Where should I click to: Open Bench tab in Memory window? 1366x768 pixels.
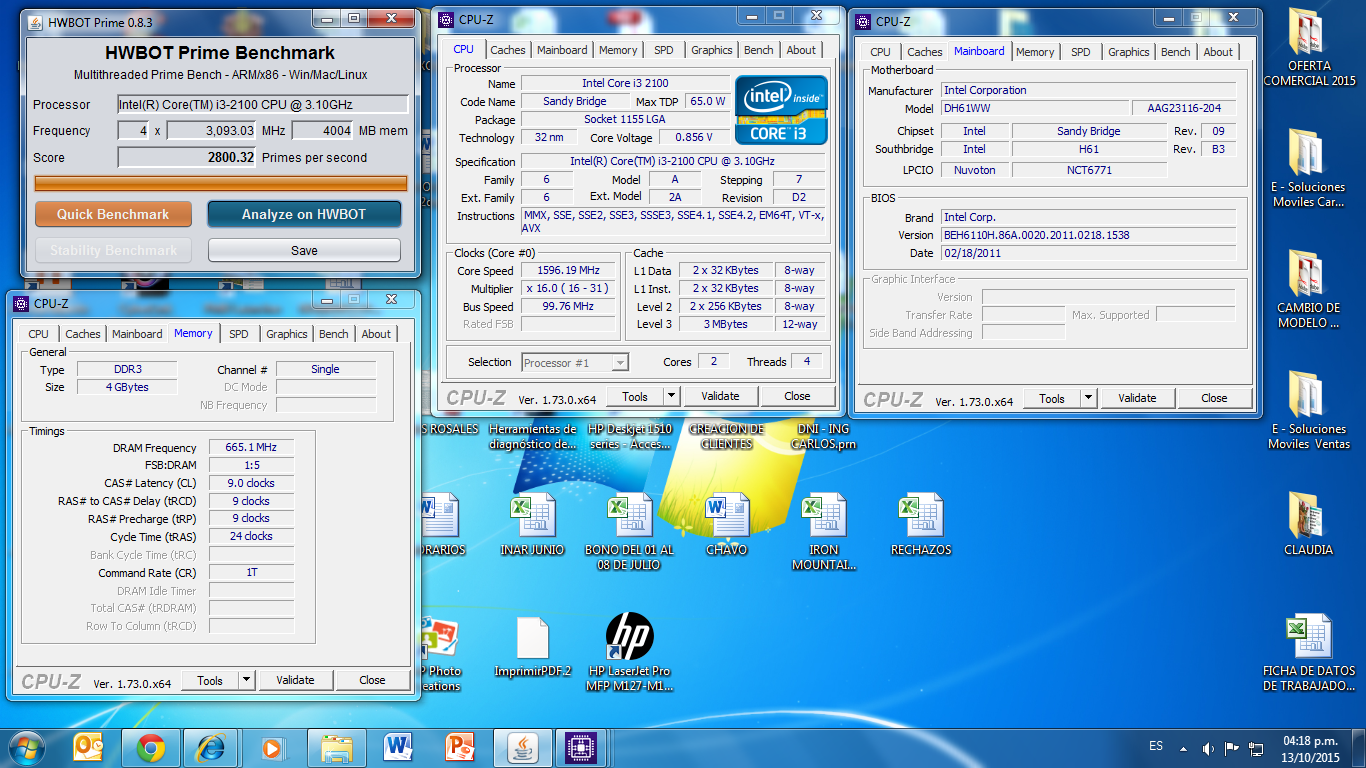point(334,334)
